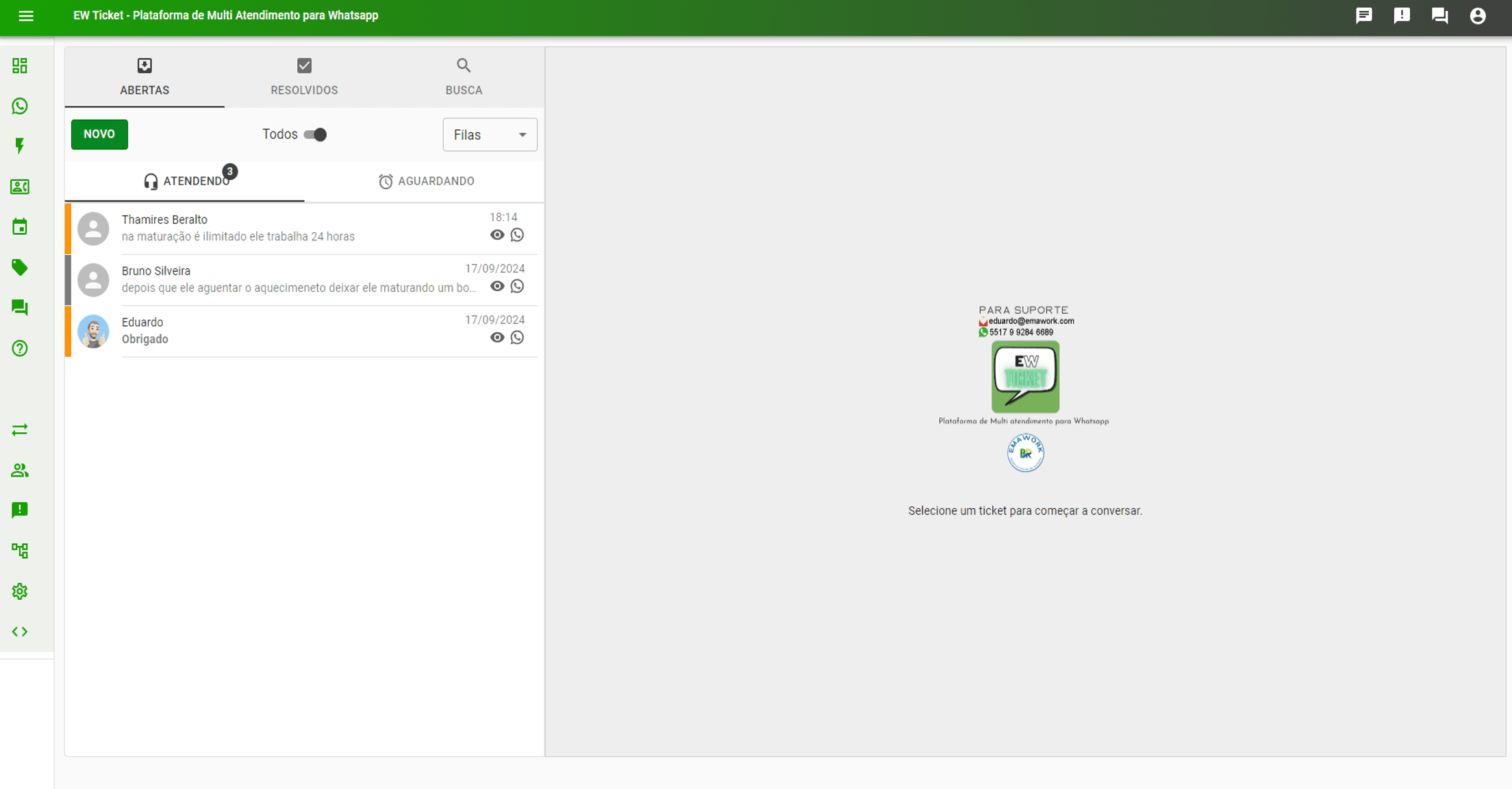The image size is (1512, 789).
Task: Click the dashboard grid icon
Action: 20,66
